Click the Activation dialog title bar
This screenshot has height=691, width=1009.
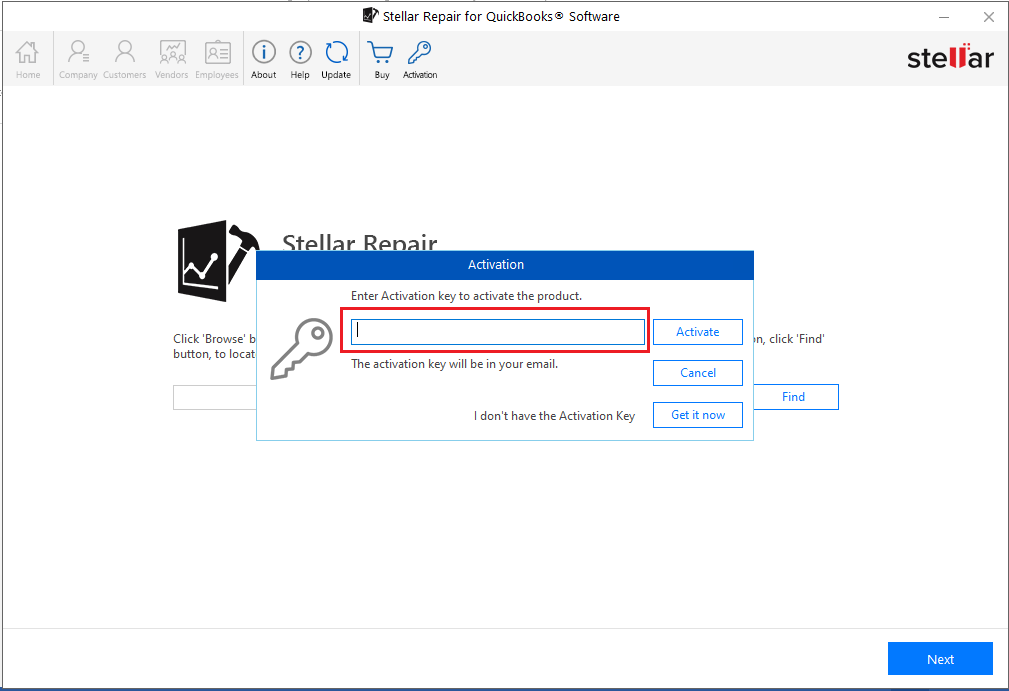coord(504,265)
